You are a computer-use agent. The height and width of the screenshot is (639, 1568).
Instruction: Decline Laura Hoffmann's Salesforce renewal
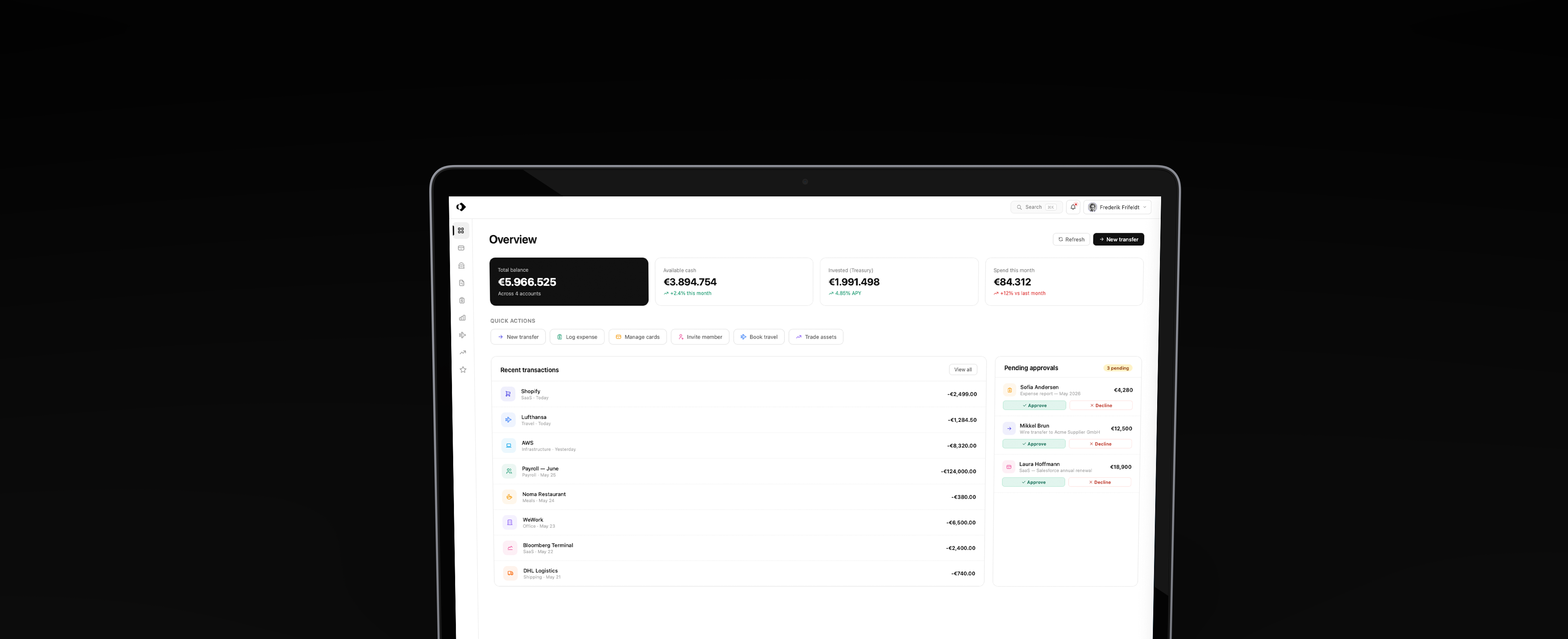point(1100,482)
